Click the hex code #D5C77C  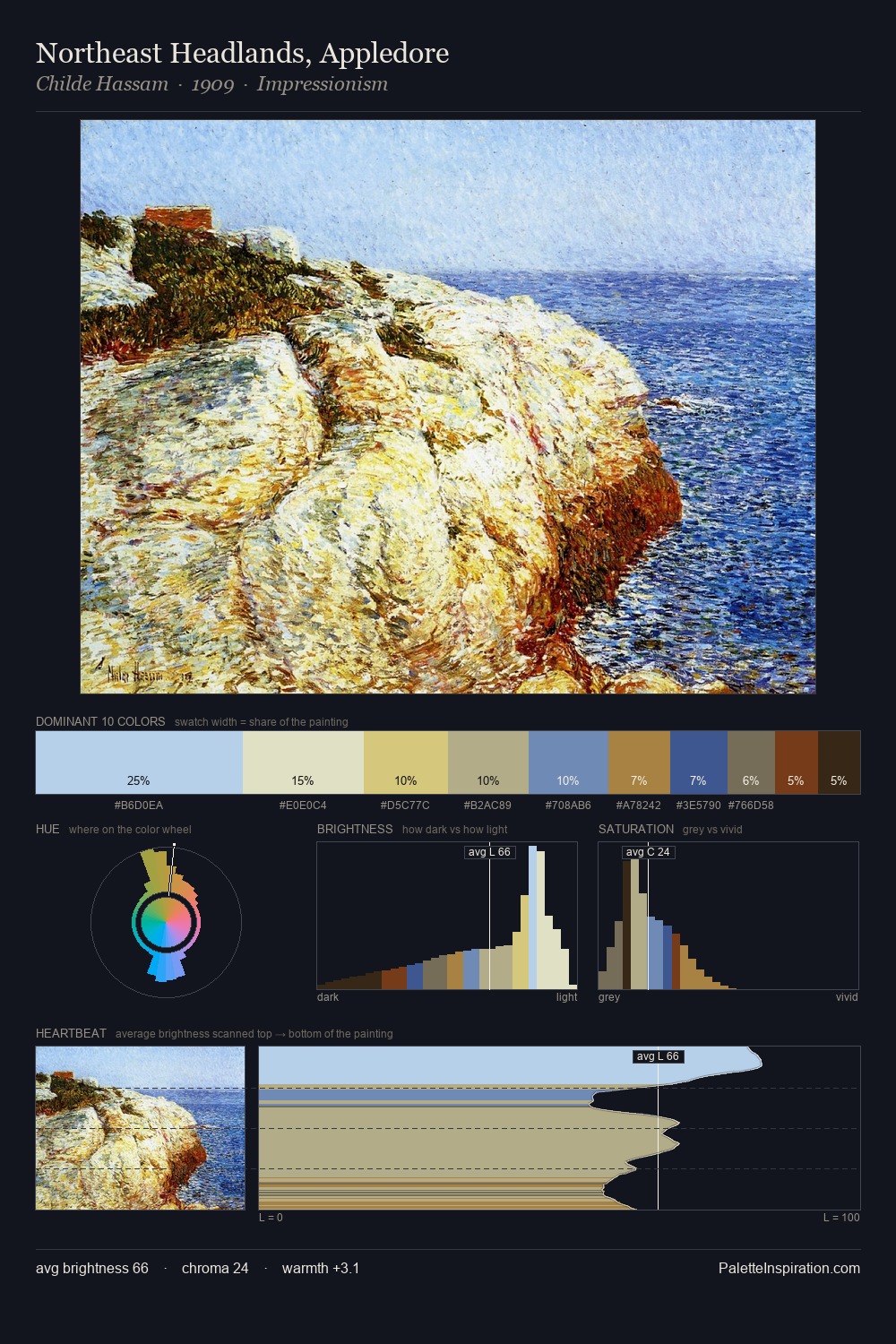(x=405, y=806)
